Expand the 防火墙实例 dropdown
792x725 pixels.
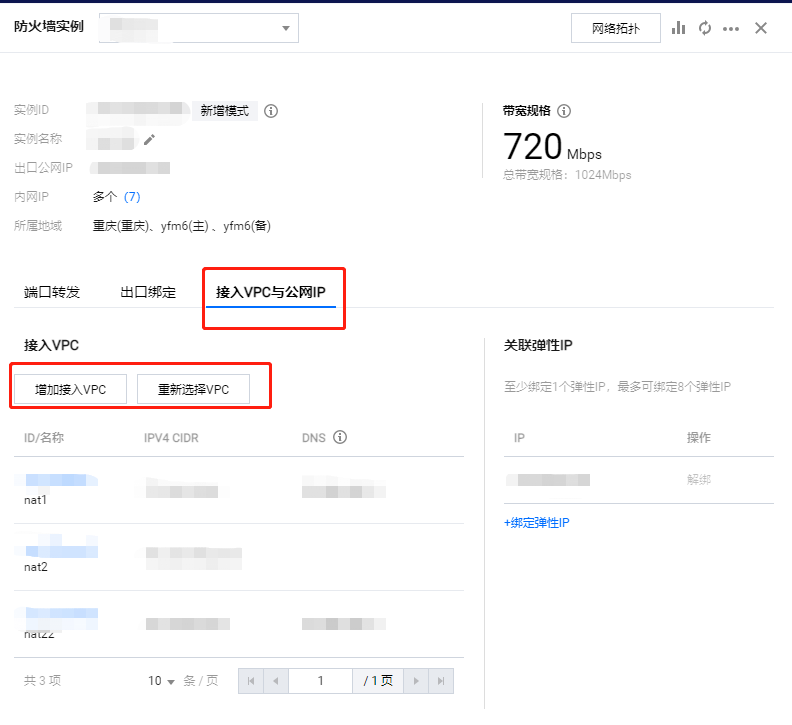[x=286, y=28]
